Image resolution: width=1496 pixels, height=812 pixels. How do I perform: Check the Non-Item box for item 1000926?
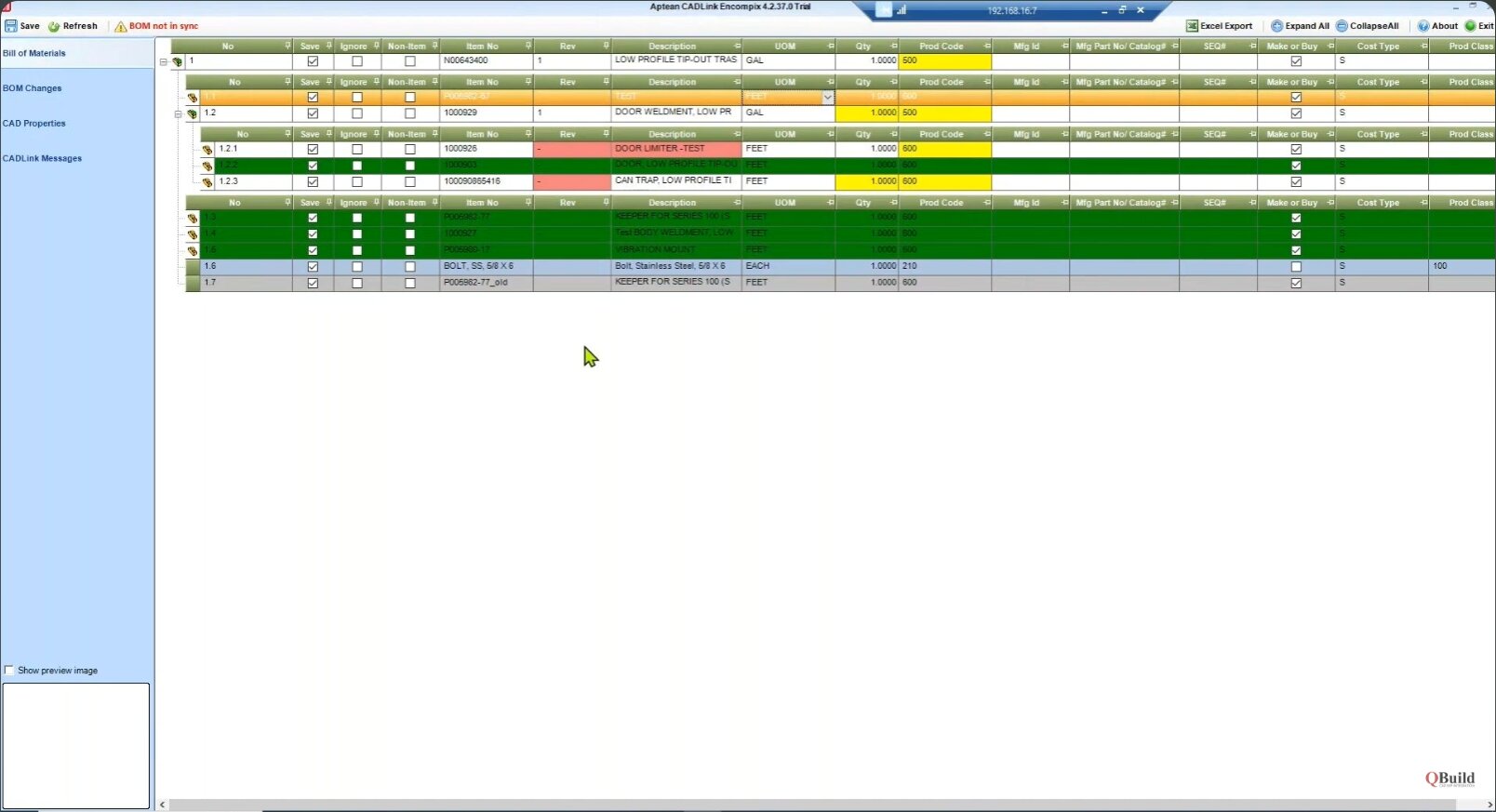click(x=410, y=150)
